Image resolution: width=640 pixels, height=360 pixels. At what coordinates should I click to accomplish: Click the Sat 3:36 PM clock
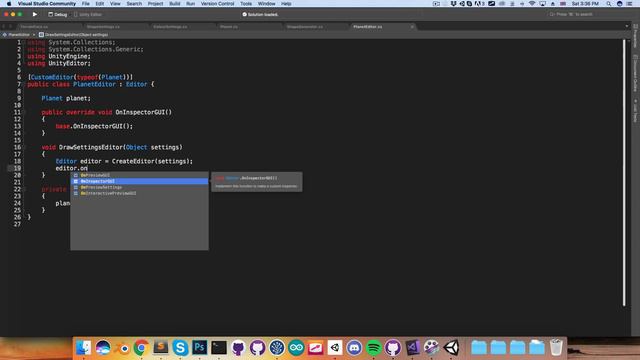click(x=585, y=4)
